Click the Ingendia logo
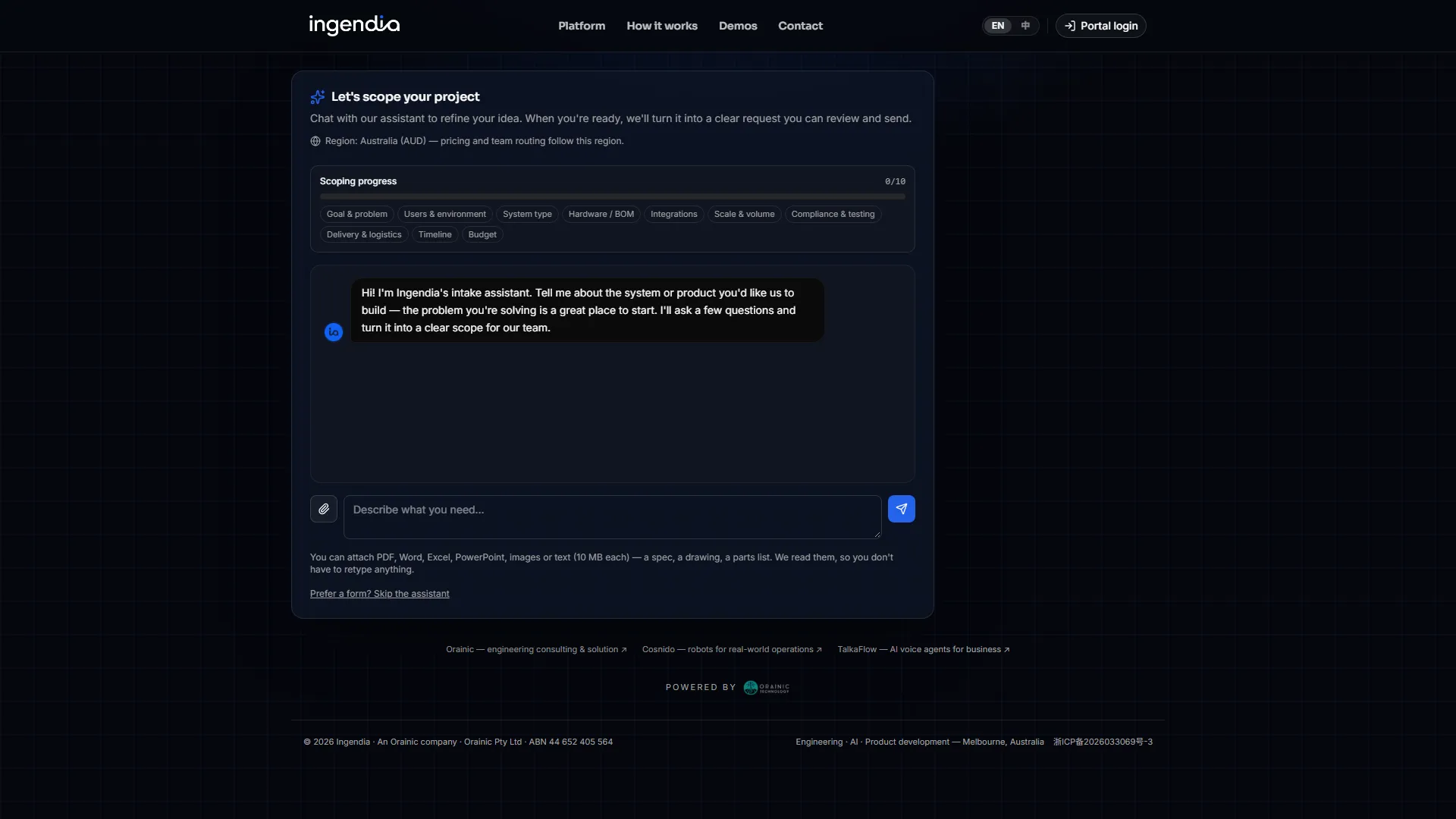 (x=354, y=25)
